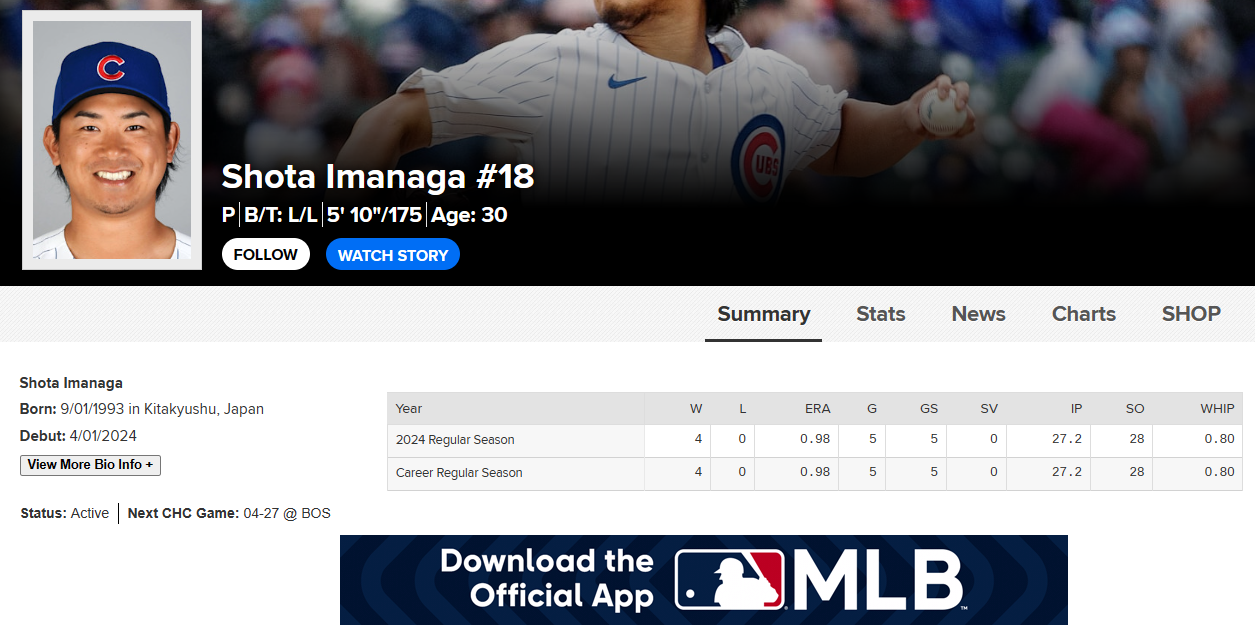Viewport: 1255px width, 640px height.
Task: Click the WHIP column header
Action: coord(1217,409)
